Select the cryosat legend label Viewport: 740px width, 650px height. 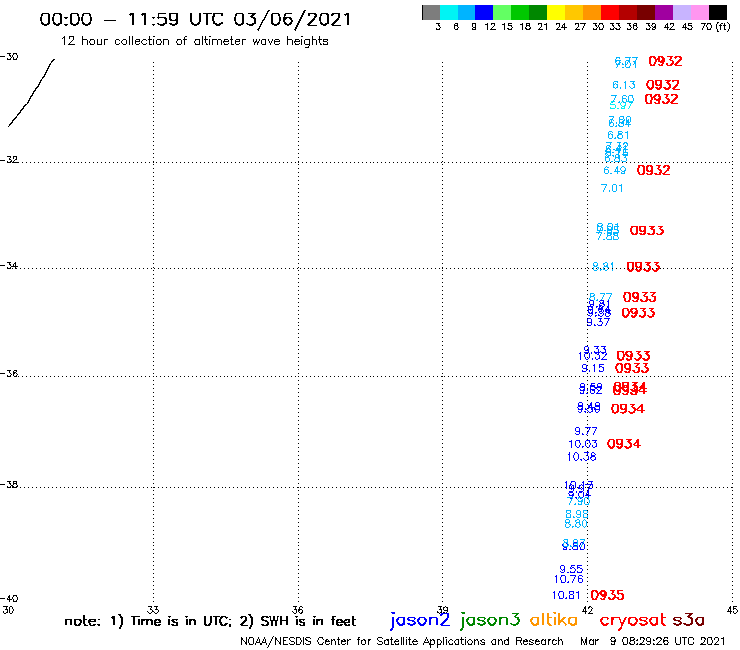pos(633,620)
